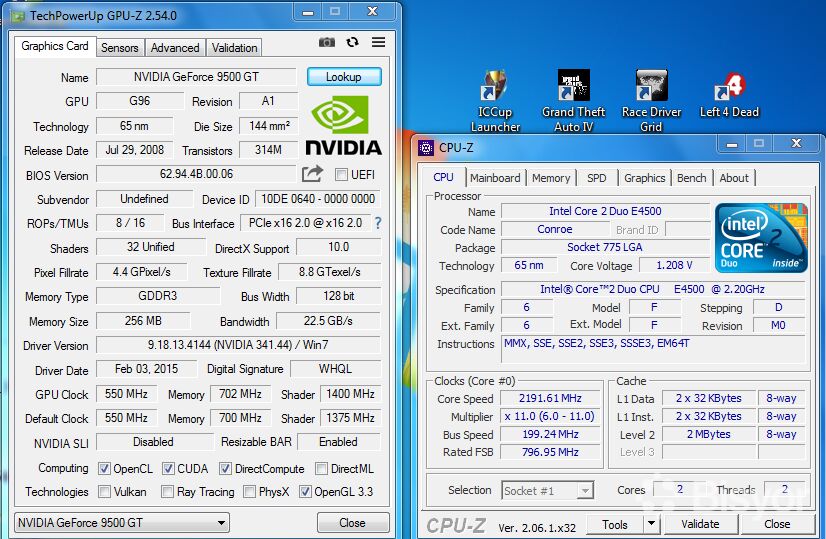Expand the Tools dropdown arrow in CPU-Z
This screenshot has height=539, width=826.
pyautogui.click(x=651, y=524)
